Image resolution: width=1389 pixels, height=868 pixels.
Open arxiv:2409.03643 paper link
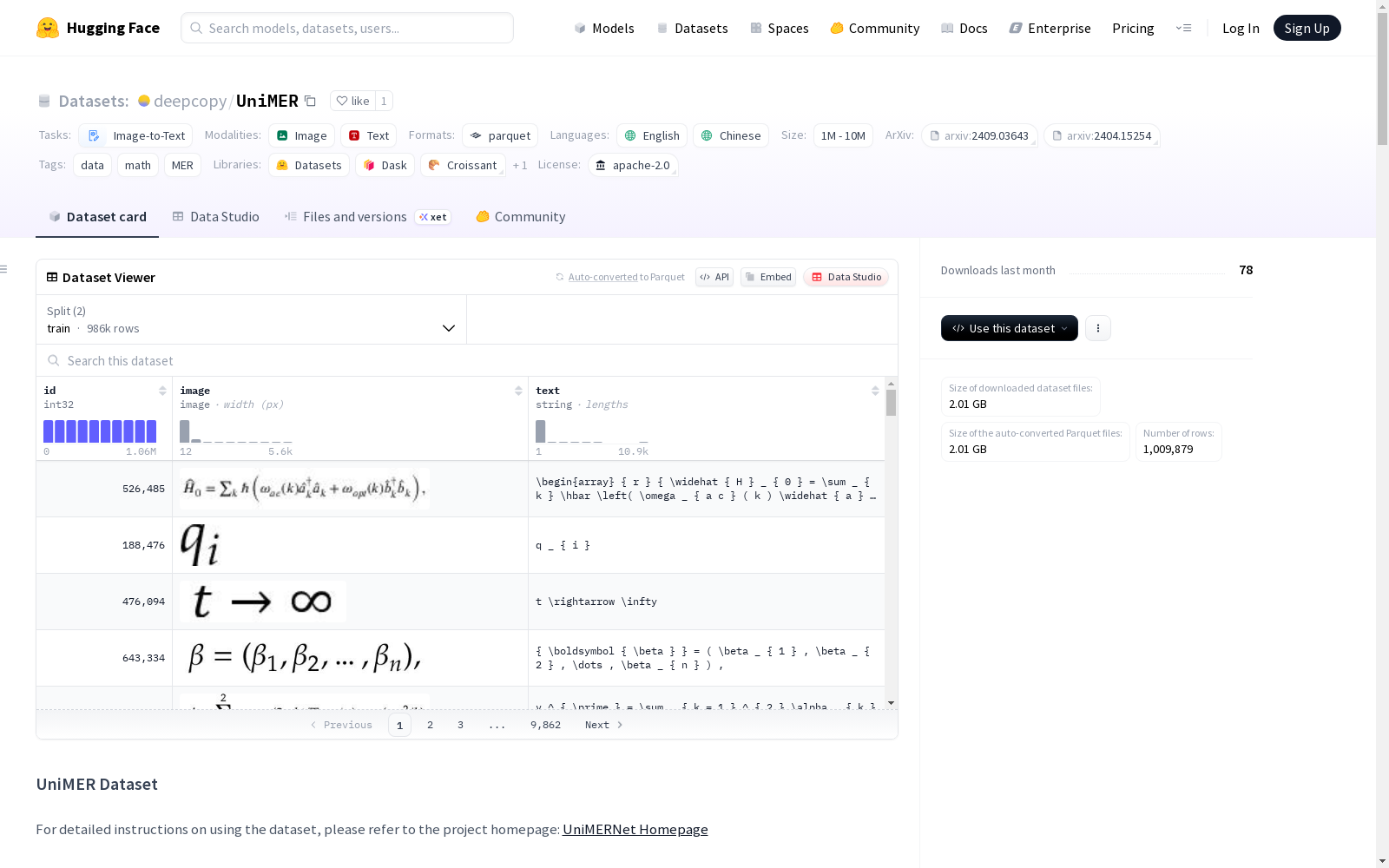coord(979,135)
